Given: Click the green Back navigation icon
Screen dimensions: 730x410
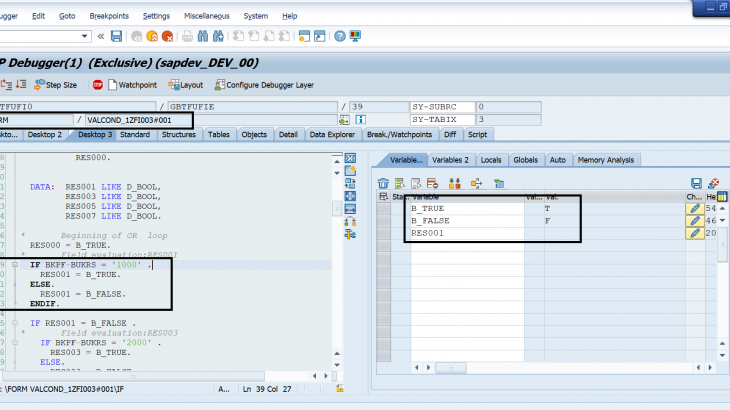Looking at the screenshot, I should 136,36.
